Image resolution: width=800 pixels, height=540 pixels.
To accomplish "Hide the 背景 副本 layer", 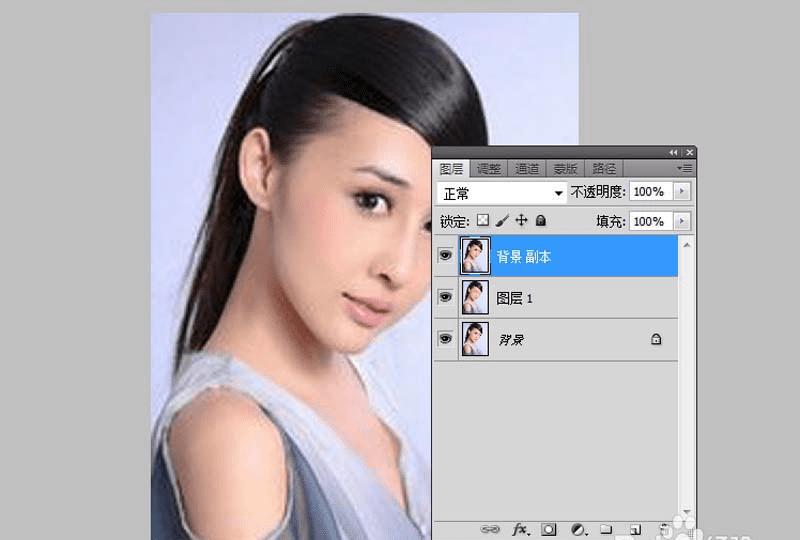I will [445, 255].
